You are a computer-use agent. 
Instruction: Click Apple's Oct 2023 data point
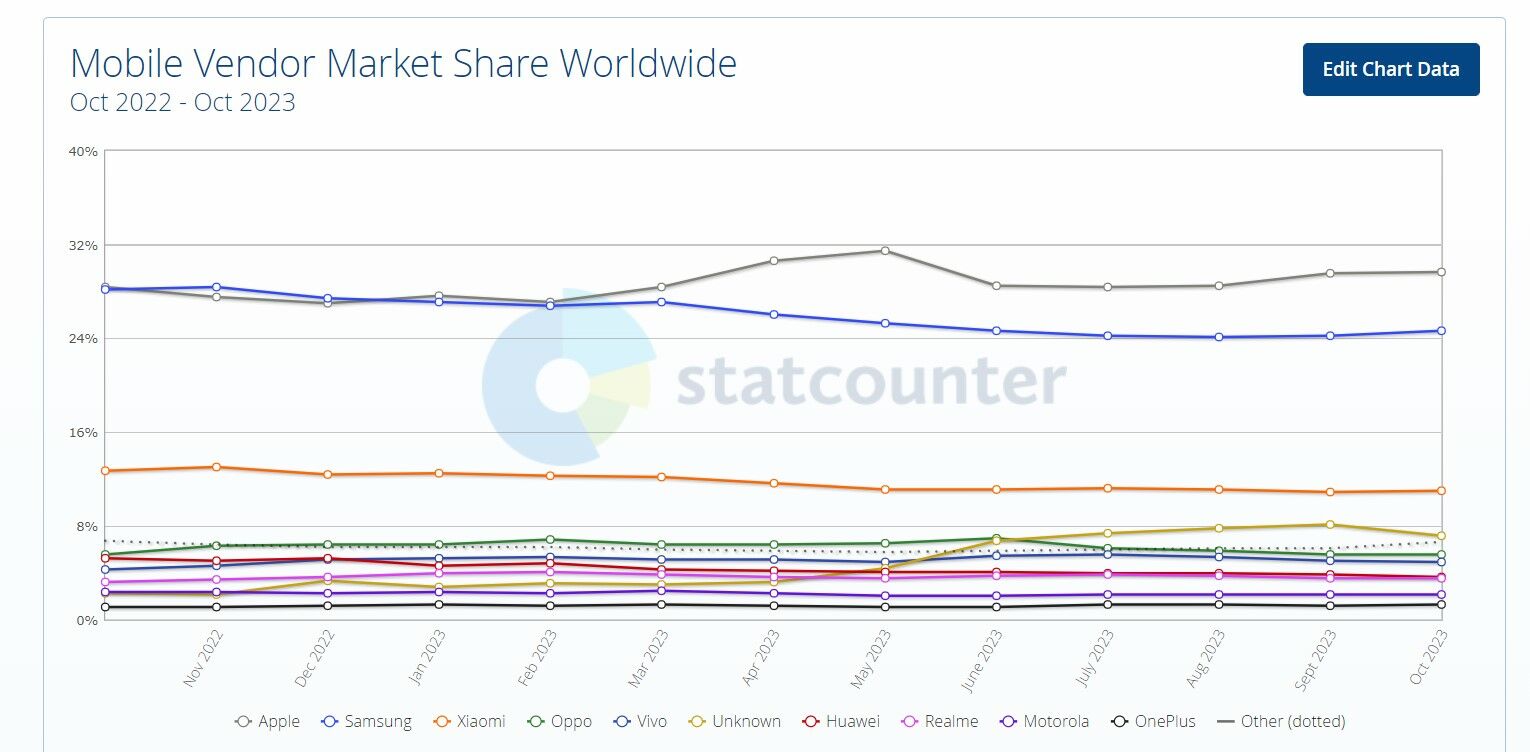click(x=1441, y=272)
